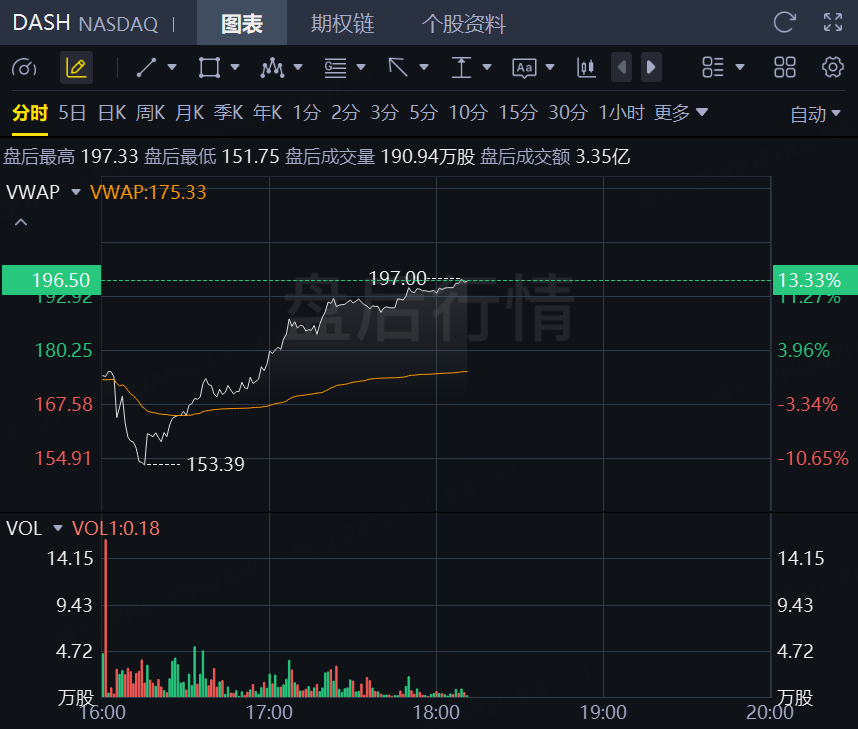Open chart settings gear icon
Viewport: 858px width, 729px height.
832,68
